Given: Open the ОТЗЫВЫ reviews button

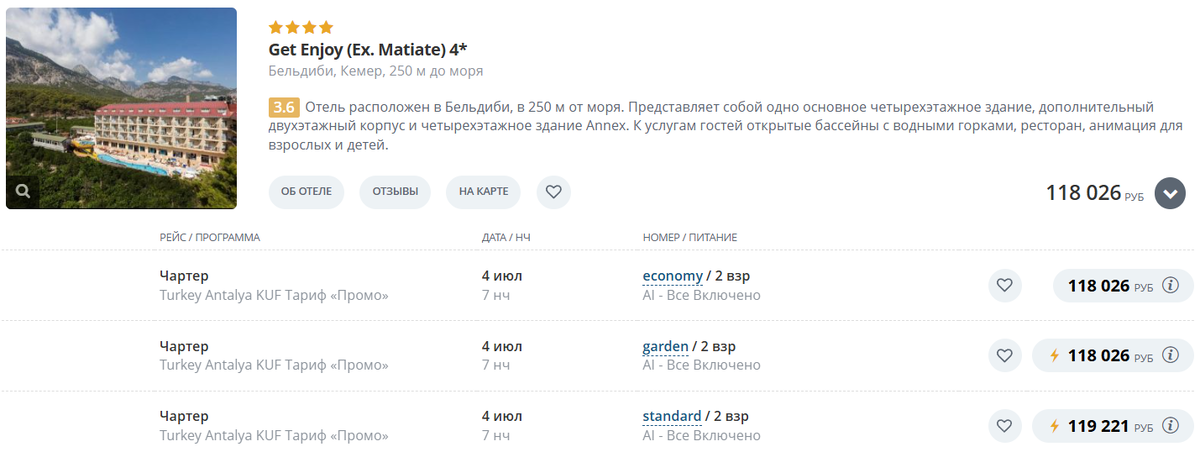Looking at the screenshot, I should (395, 192).
